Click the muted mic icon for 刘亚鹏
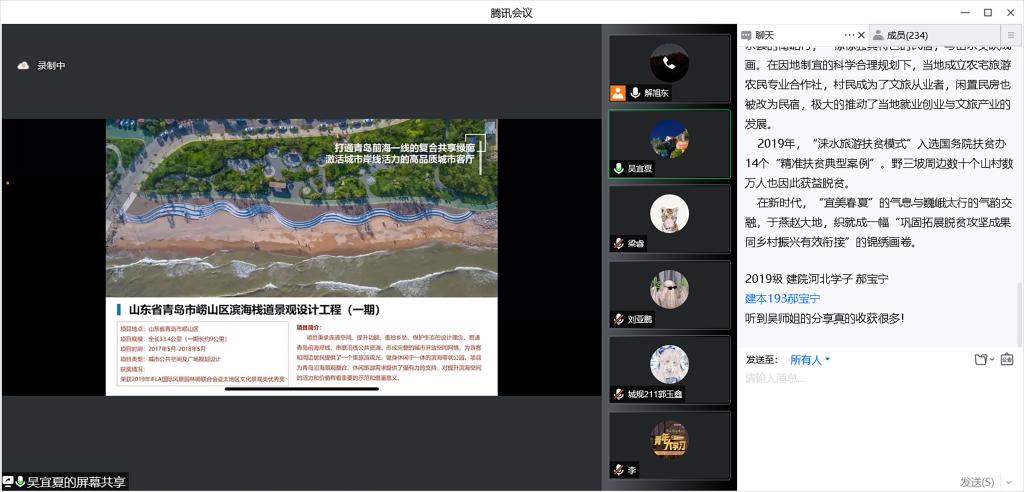 point(620,319)
